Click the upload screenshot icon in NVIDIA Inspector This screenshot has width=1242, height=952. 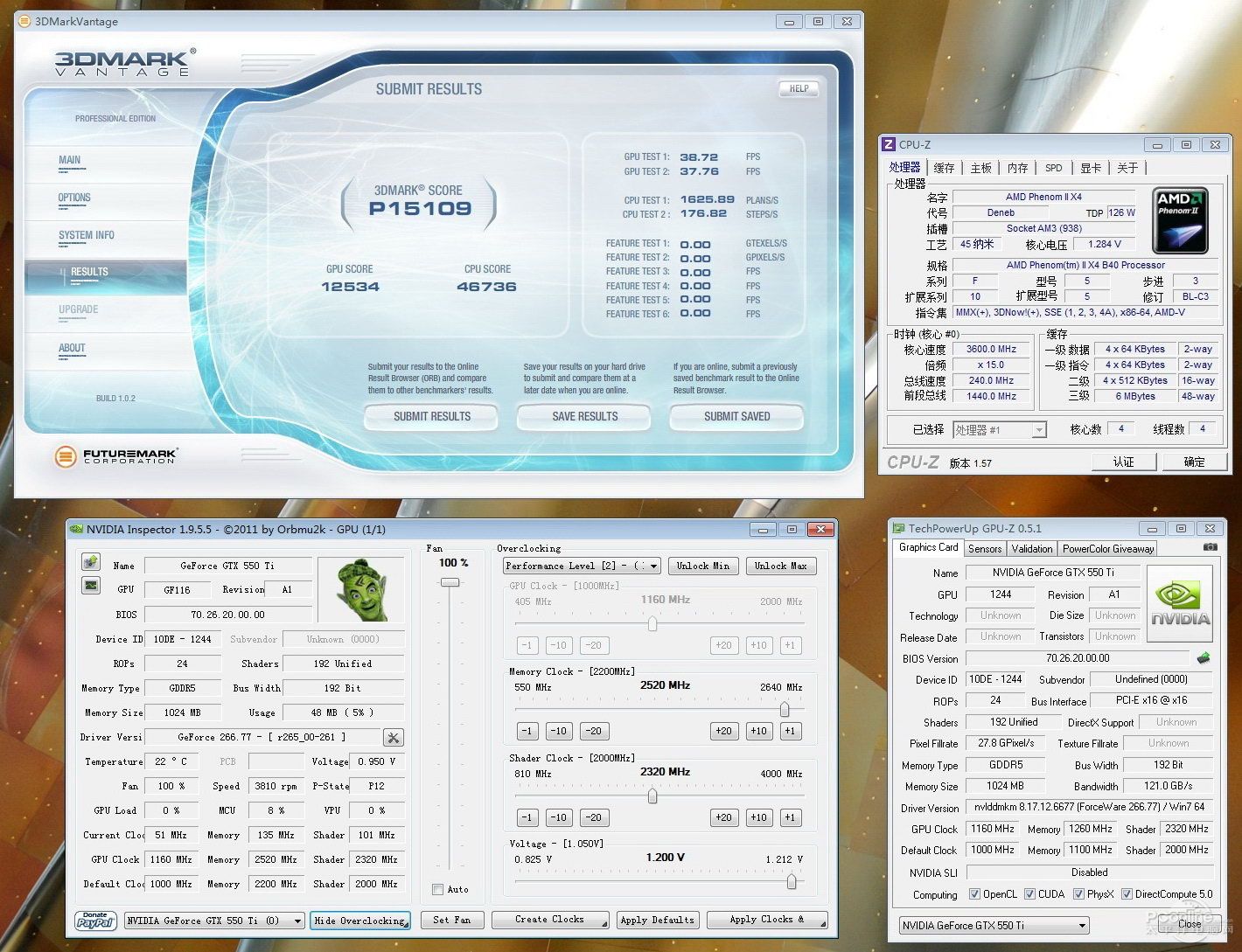pos(90,562)
